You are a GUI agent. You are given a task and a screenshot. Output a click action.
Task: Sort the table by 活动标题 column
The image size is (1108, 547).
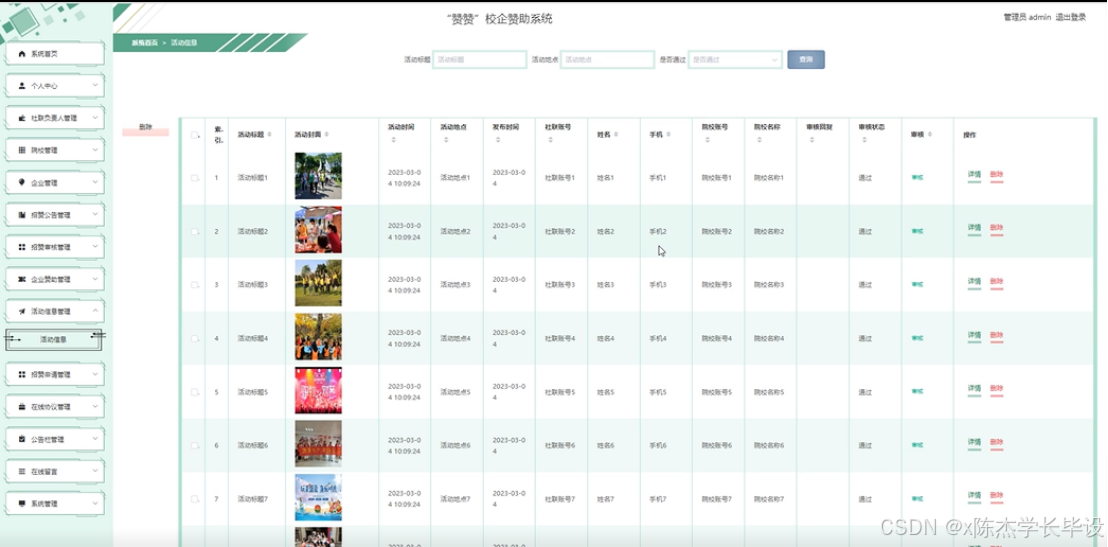coord(270,134)
